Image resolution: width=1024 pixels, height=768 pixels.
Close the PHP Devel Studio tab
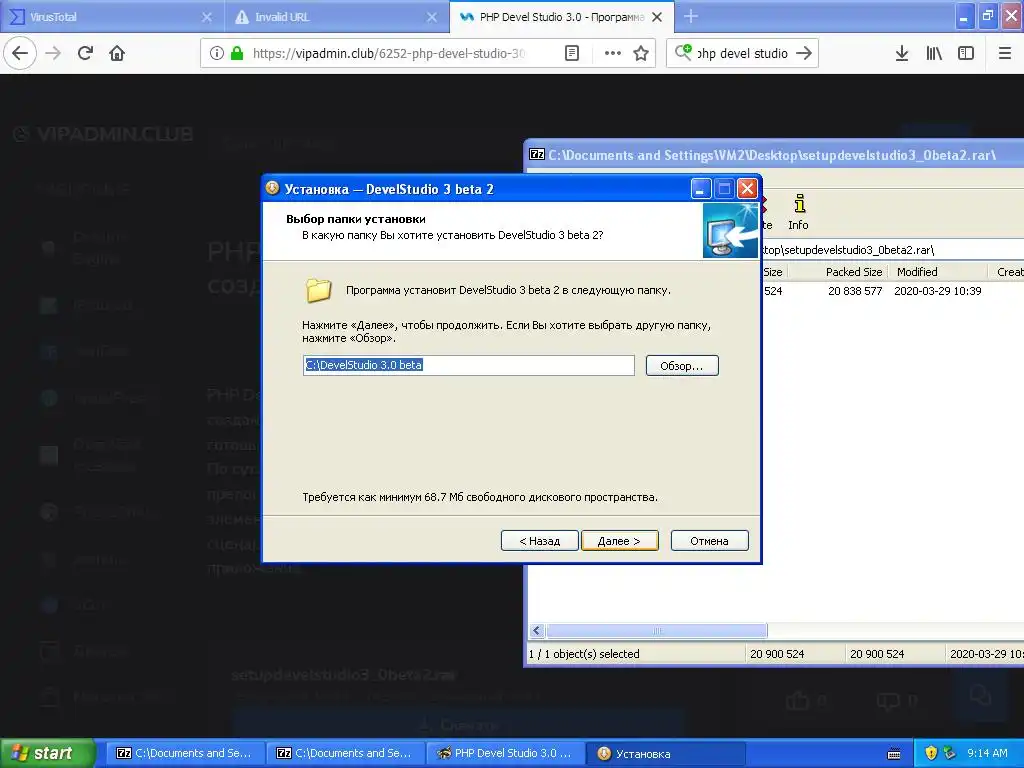[657, 17]
